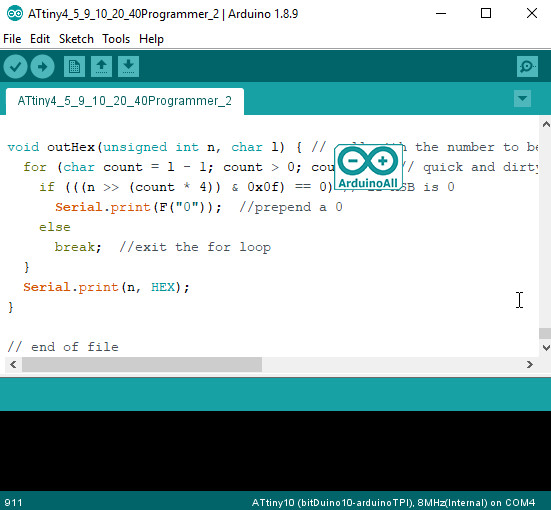Click the line number 911 in status bar
This screenshot has height=510, width=551.
click(x=13, y=503)
